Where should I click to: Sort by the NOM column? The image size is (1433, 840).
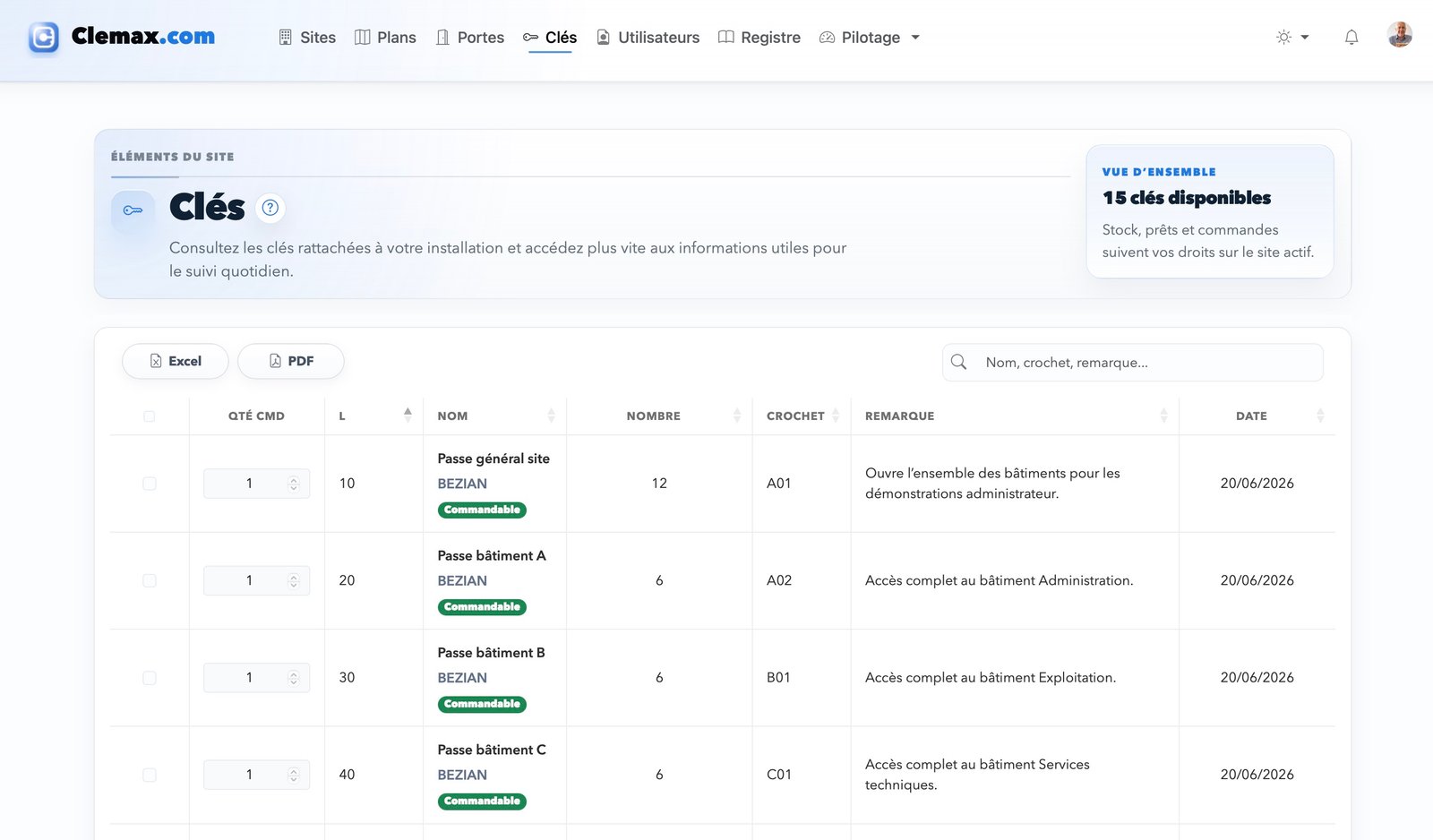[494, 416]
